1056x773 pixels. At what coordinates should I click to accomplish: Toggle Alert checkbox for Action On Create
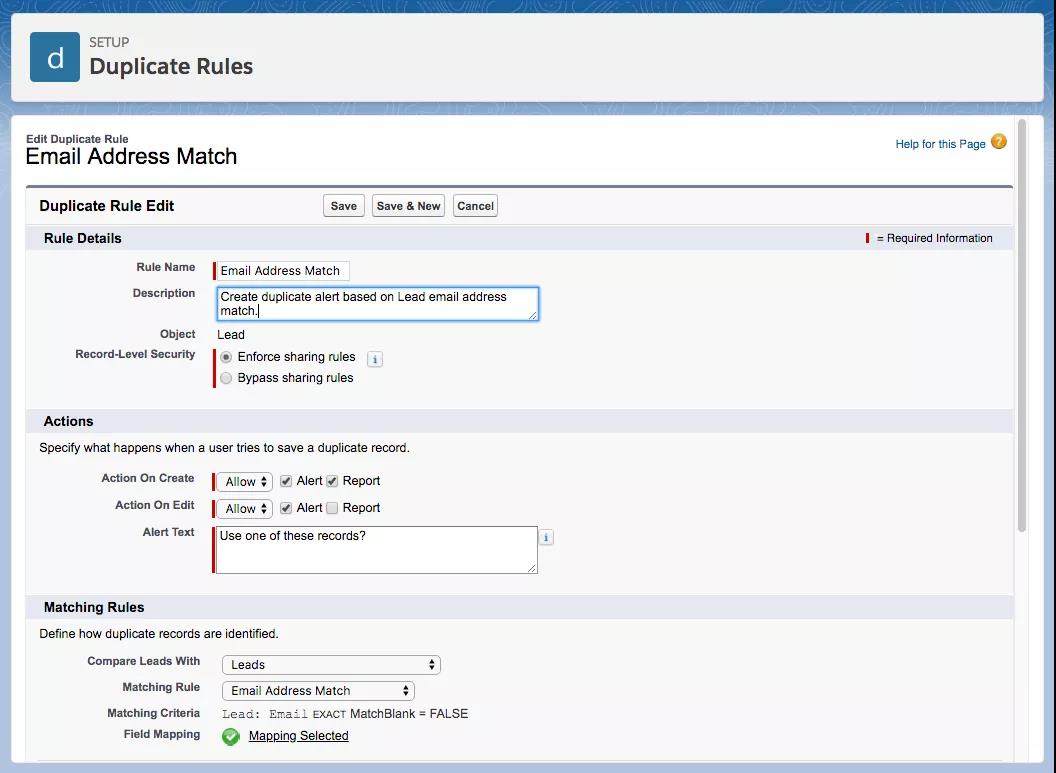pyautogui.click(x=286, y=481)
